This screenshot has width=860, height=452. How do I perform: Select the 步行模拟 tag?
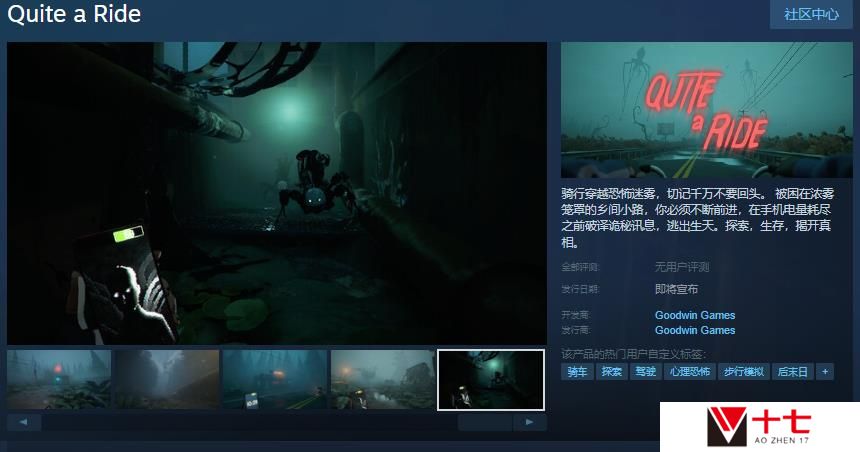point(744,372)
